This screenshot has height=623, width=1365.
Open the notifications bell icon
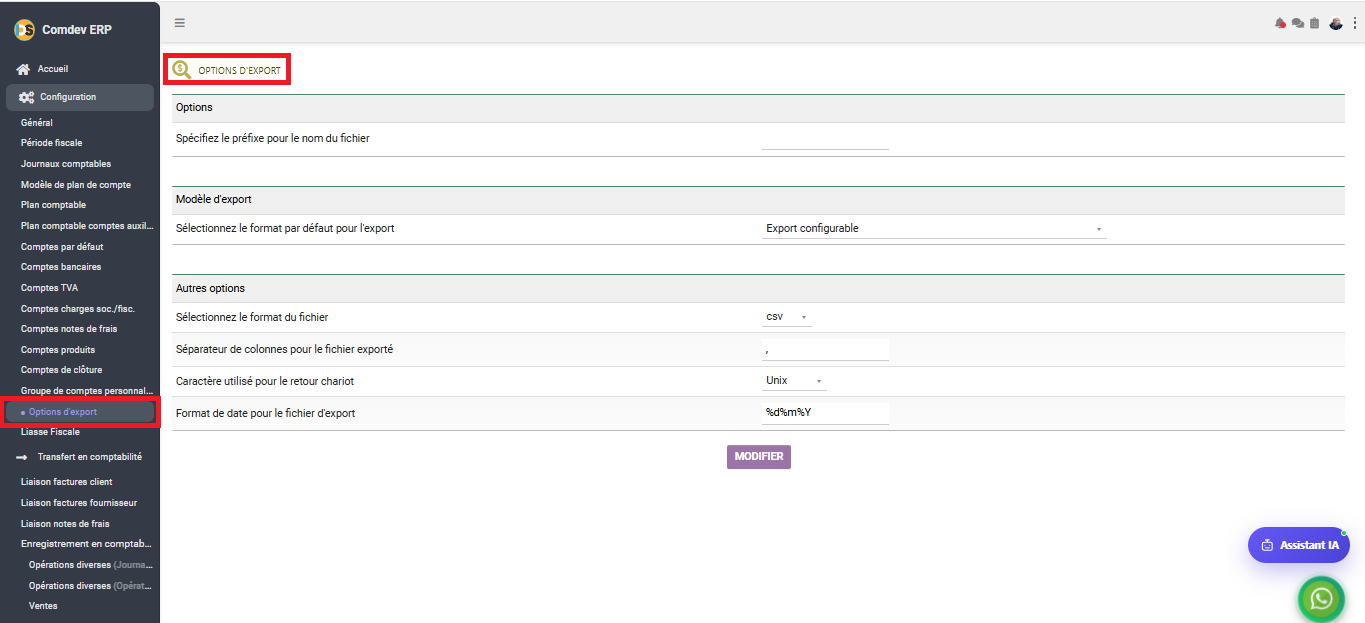(1280, 23)
